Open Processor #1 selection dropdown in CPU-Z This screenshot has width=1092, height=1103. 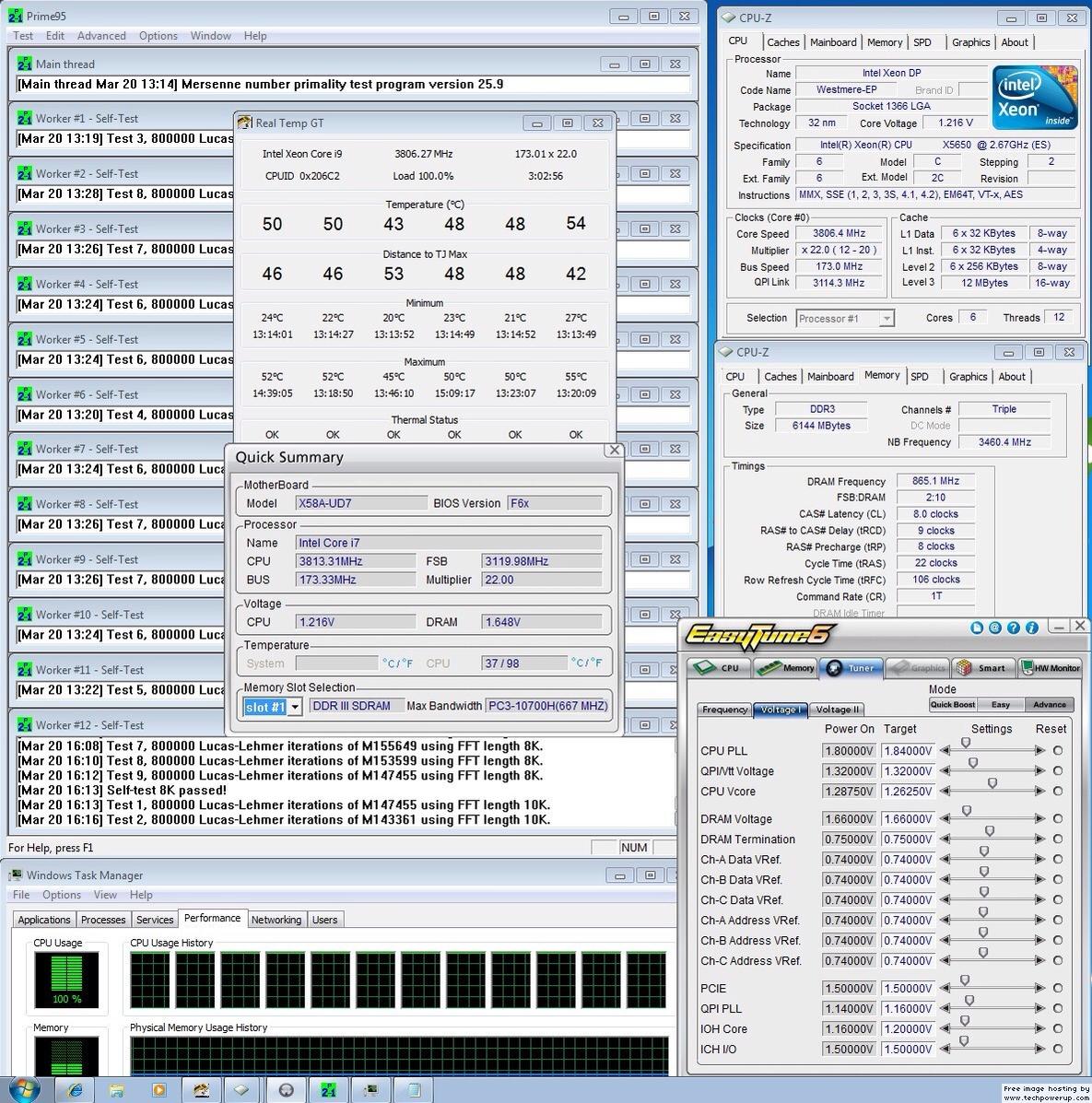(x=887, y=319)
